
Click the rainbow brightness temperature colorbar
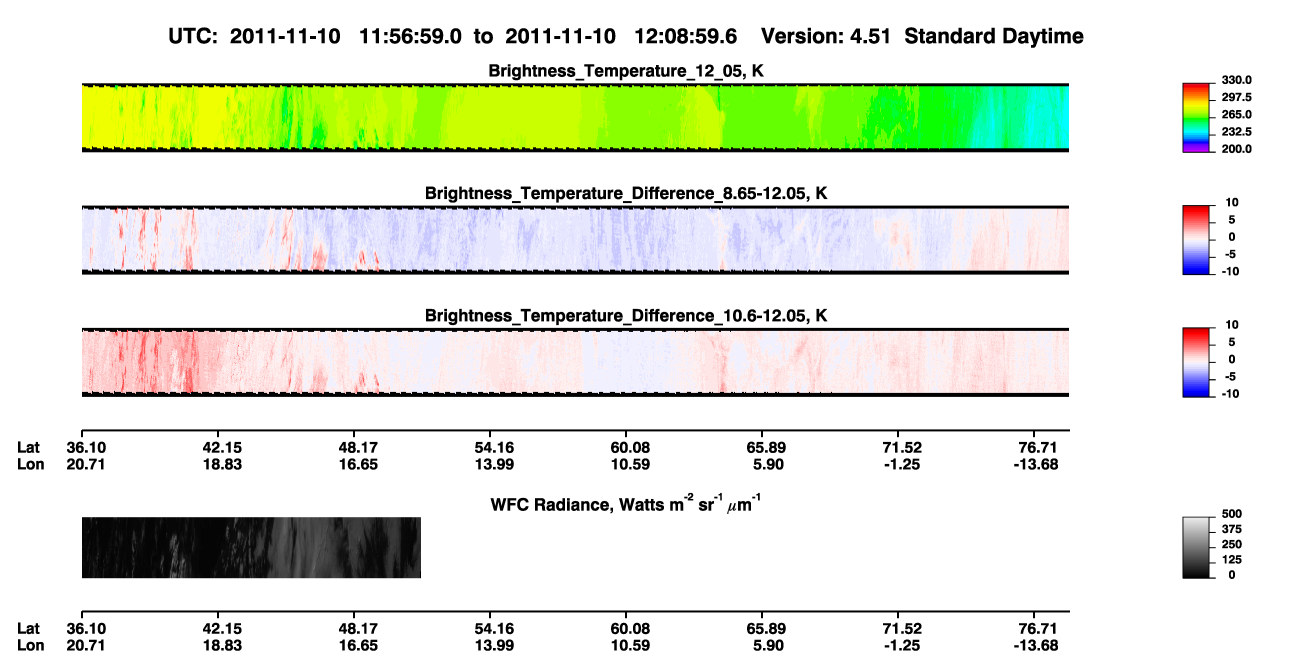(x=1196, y=118)
